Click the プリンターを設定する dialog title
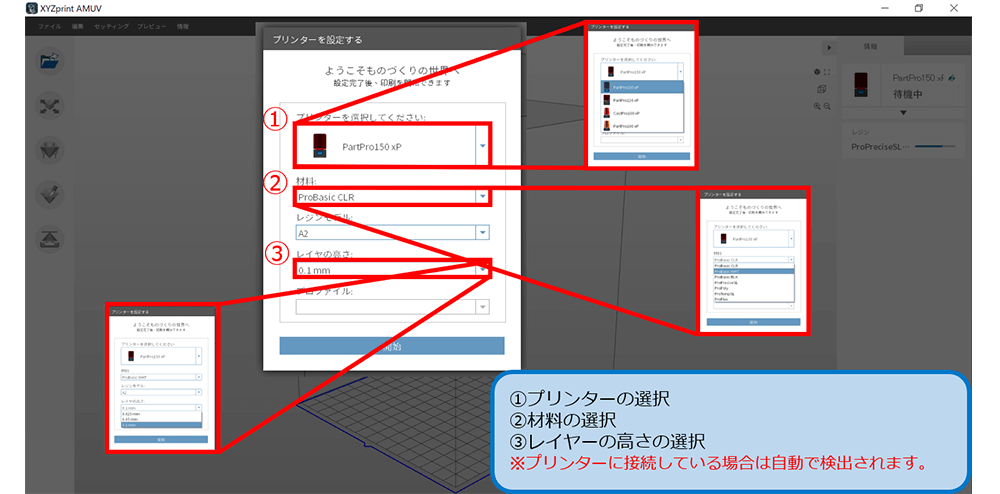This screenshot has width=1000, height=494. 317,40
